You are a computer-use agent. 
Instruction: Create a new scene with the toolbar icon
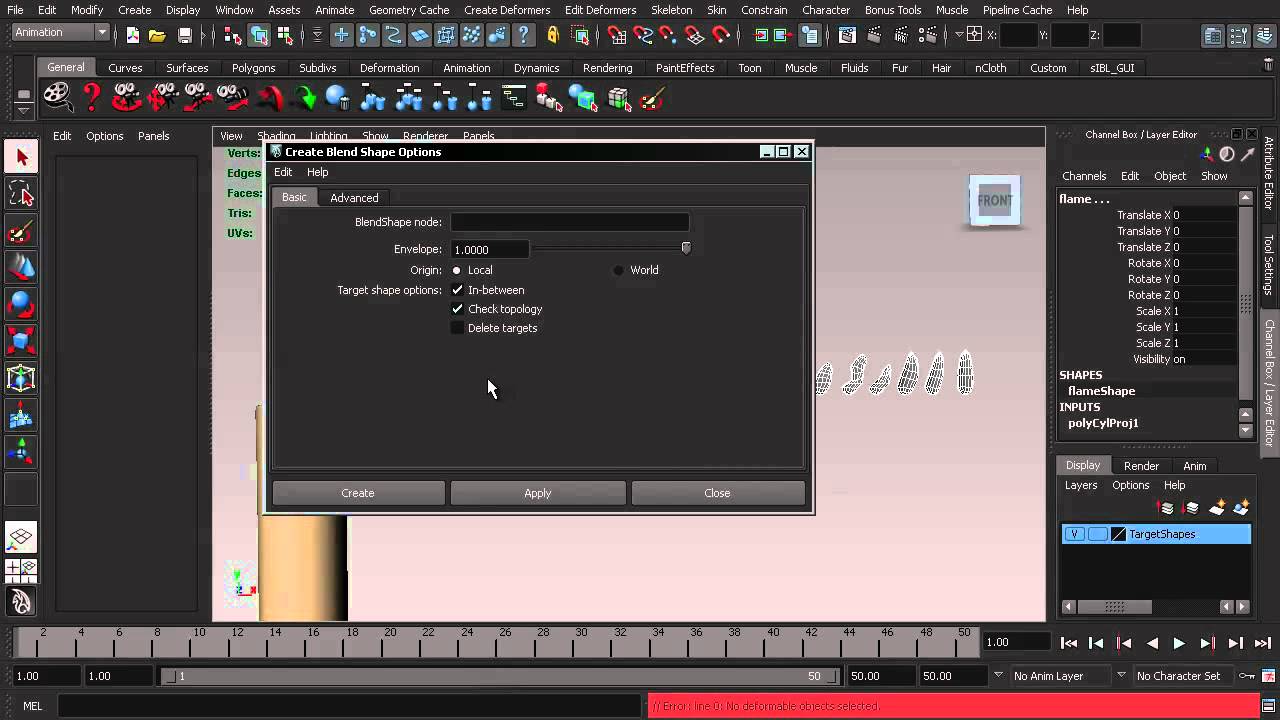tap(133, 35)
